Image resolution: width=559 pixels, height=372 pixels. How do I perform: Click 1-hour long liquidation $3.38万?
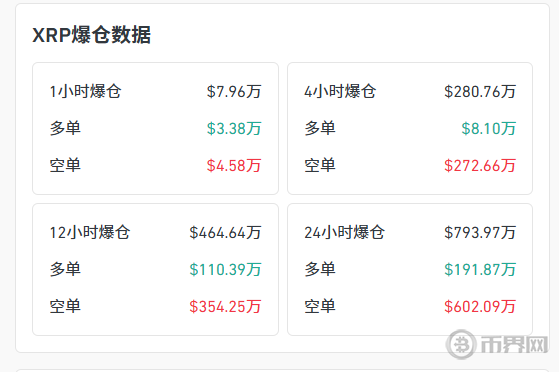(234, 128)
